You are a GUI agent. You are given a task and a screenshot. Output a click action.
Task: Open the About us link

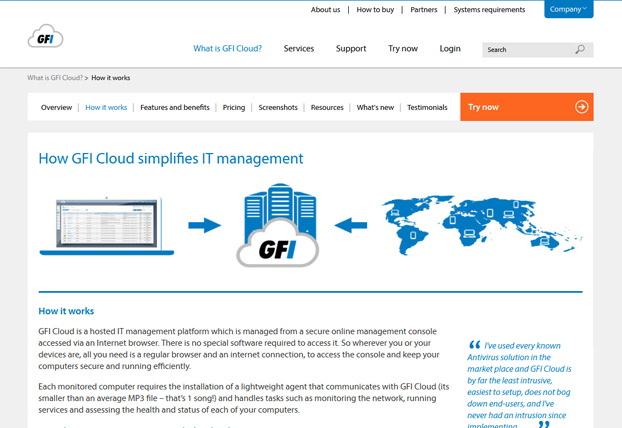(325, 10)
